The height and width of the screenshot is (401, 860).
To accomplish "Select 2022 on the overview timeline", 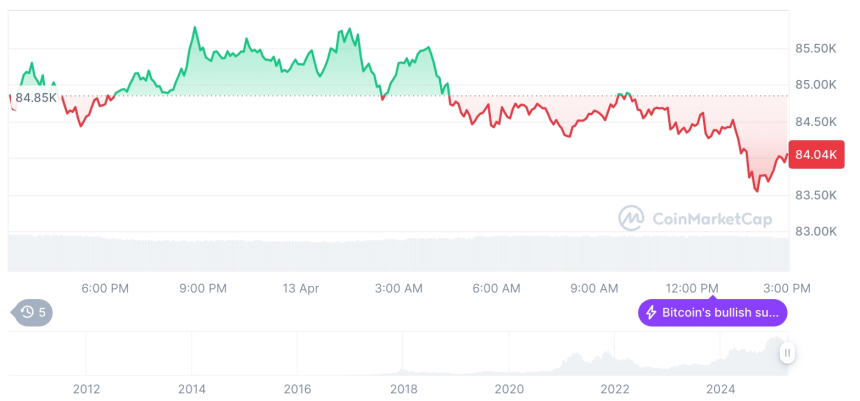I will [614, 388].
